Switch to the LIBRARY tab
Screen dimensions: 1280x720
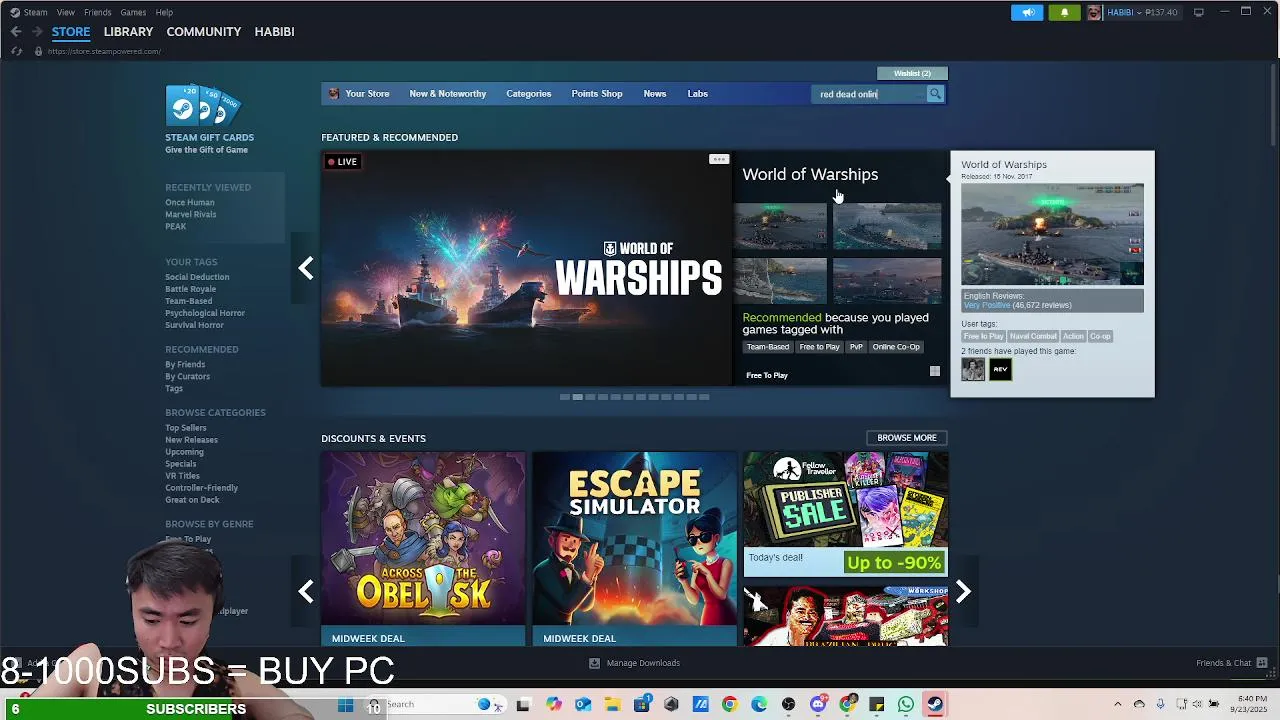tap(128, 32)
